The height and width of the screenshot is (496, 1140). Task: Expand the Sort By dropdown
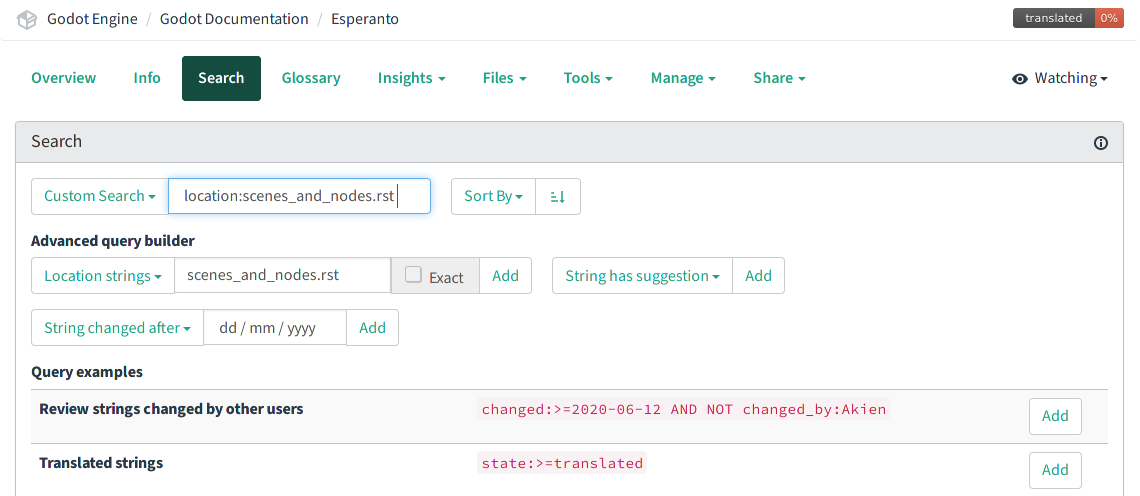tap(493, 196)
